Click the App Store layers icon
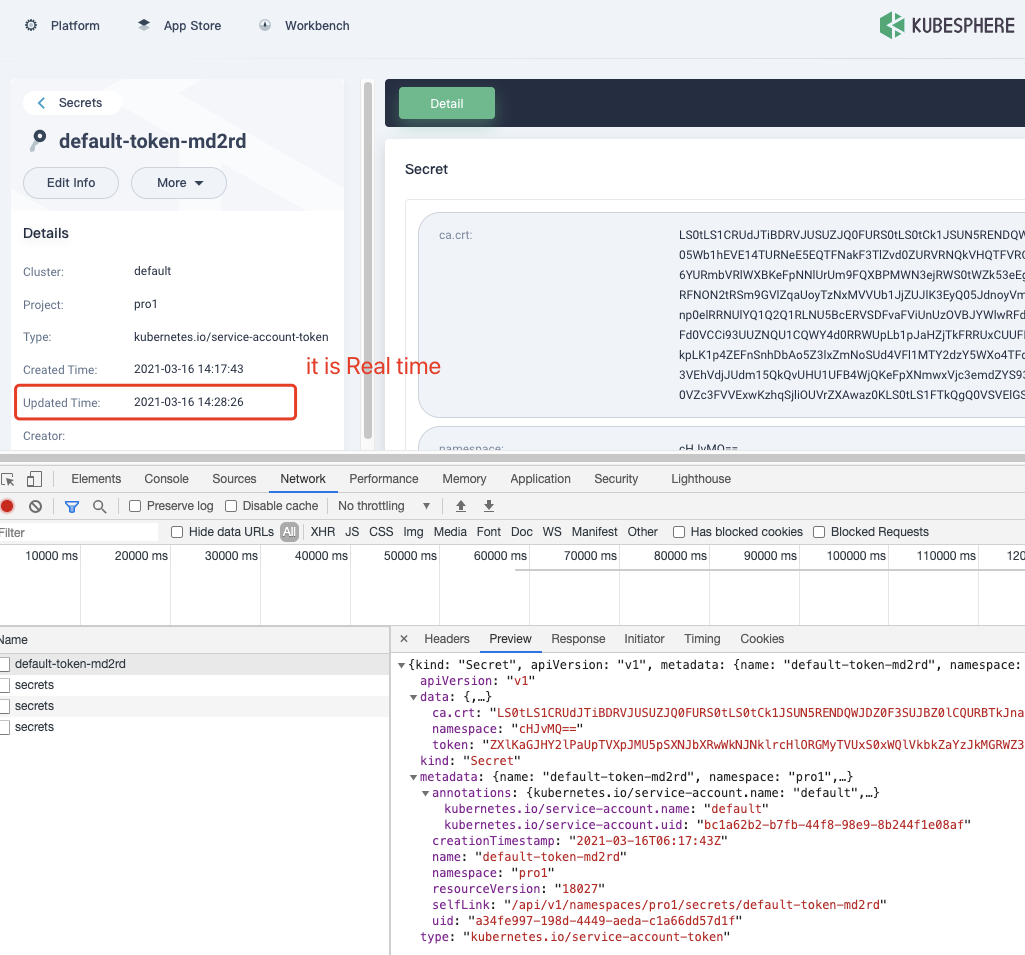1025x955 pixels. (144, 25)
